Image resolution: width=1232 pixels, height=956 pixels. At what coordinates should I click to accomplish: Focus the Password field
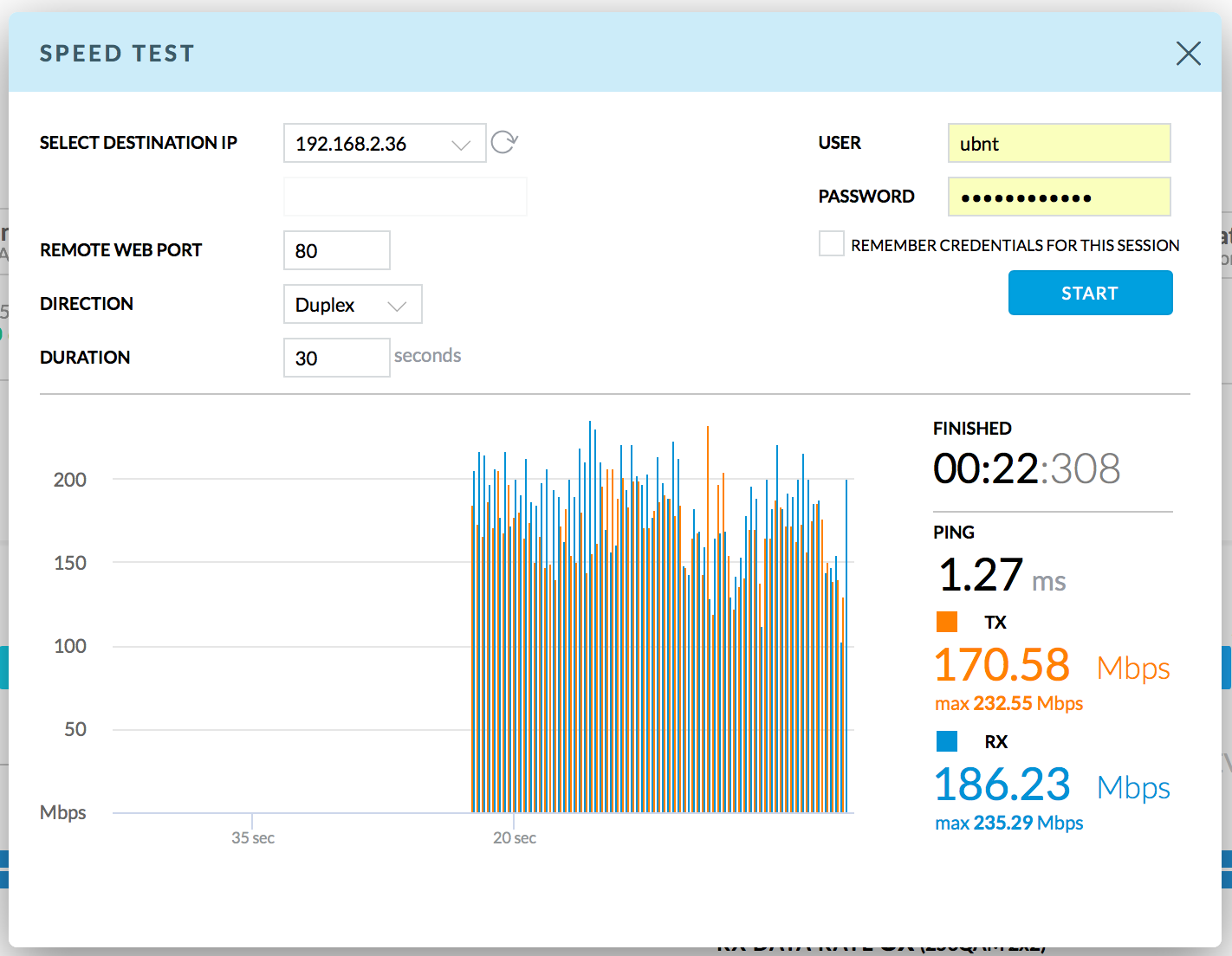click(x=1059, y=197)
